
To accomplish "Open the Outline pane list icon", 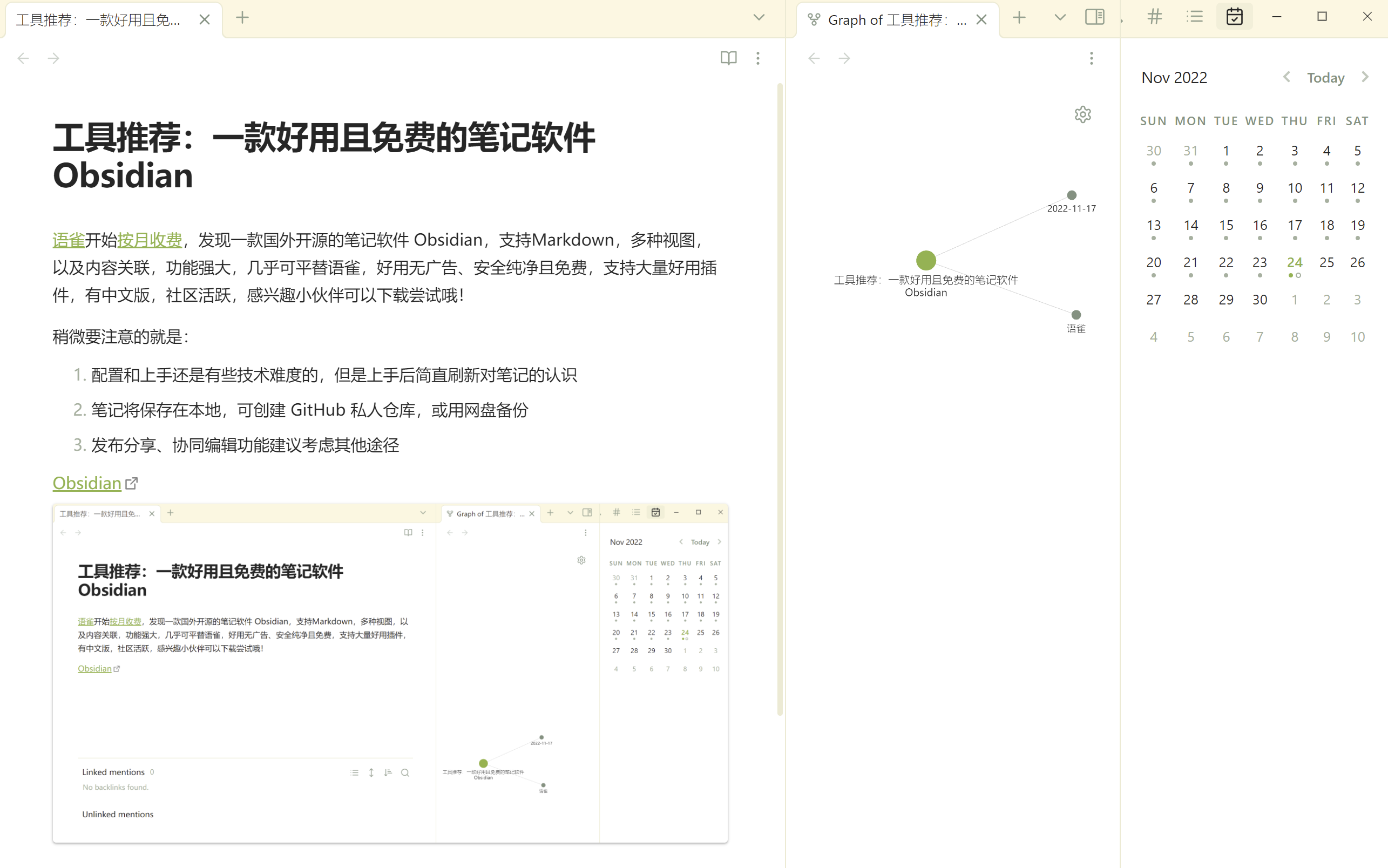I will pos(1195,17).
